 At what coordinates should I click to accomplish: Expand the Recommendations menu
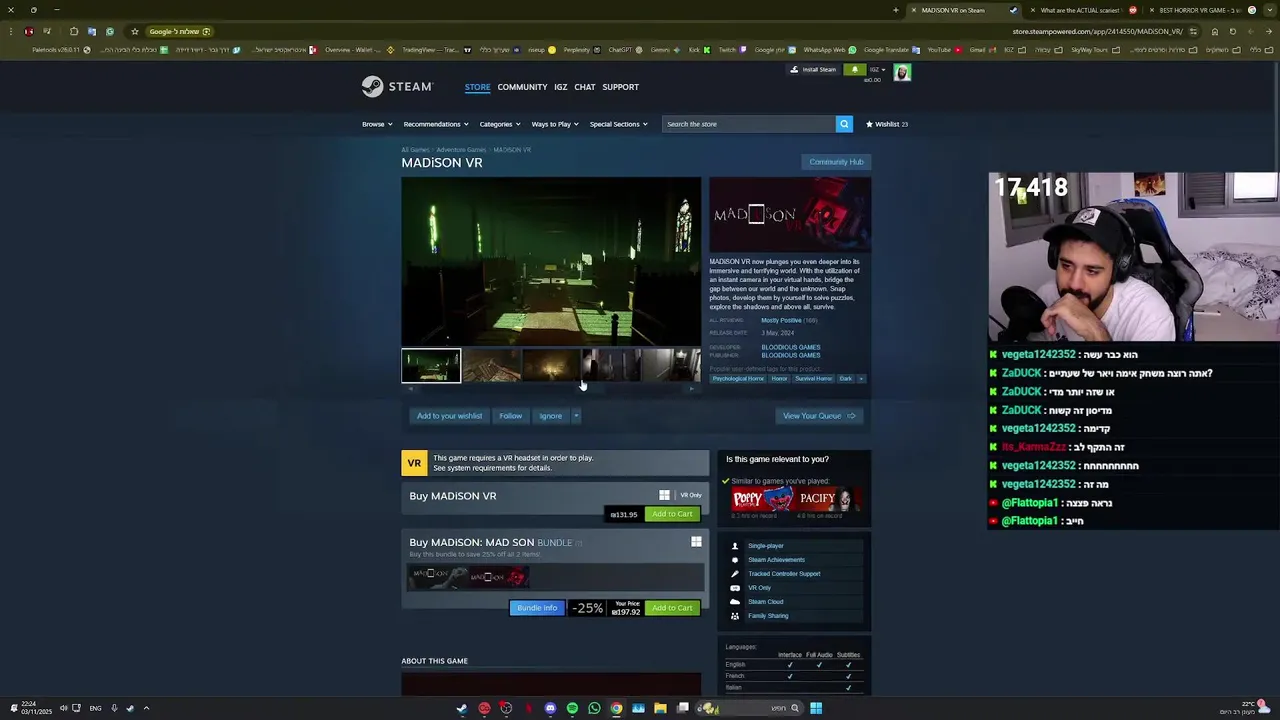[x=436, y=124]
